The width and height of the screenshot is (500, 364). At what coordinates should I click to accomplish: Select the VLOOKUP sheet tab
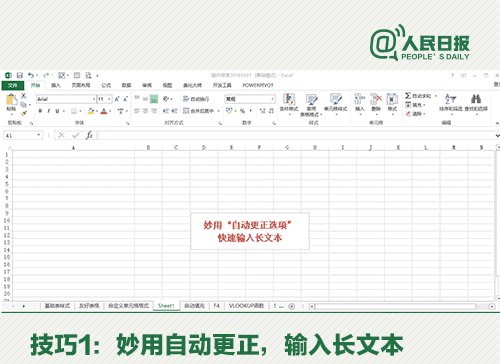pyautogui.click(x=246, y=306)
